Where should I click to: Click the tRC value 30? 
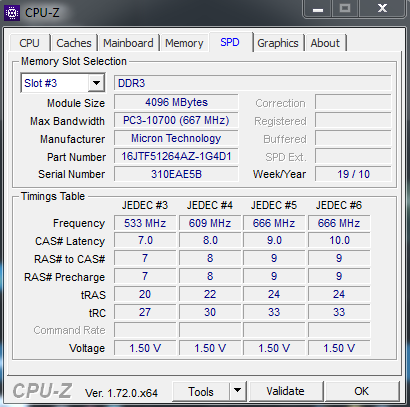coord(210,312)
